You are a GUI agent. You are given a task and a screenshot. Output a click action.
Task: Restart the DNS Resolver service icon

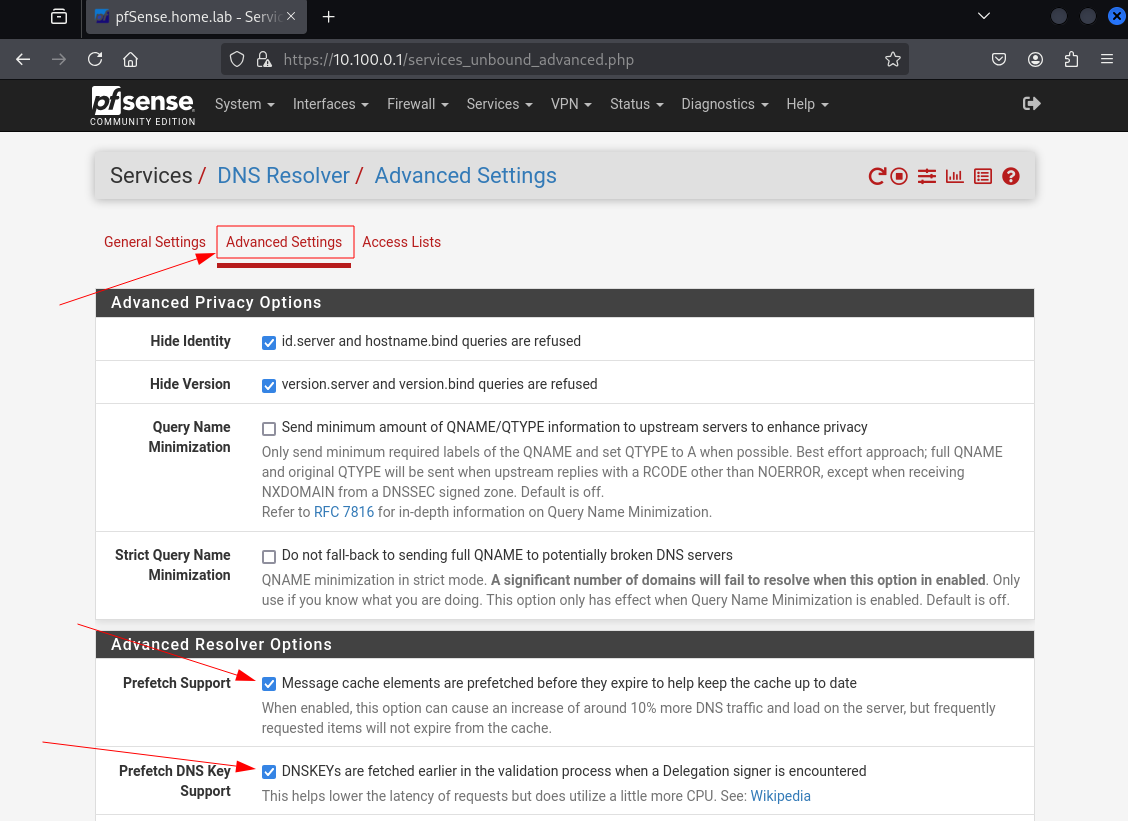tap(876, 176)
